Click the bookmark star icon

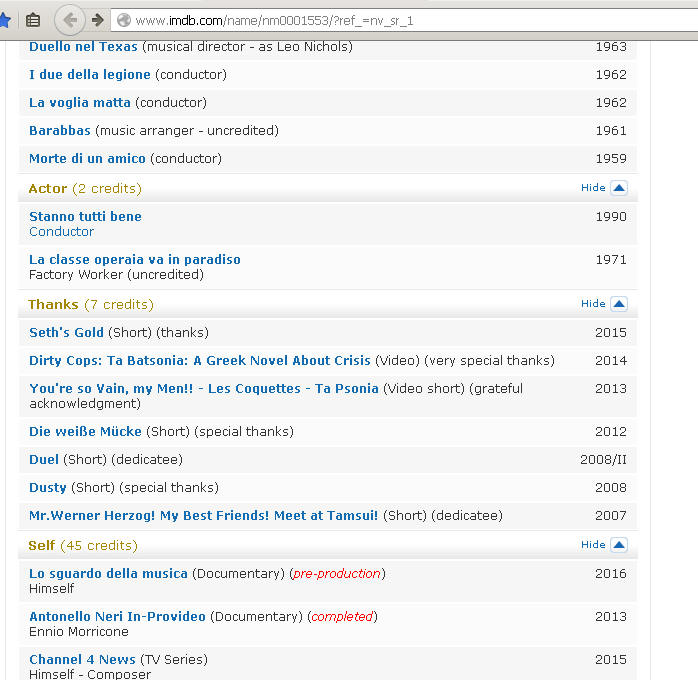click(x=5, y=20)
